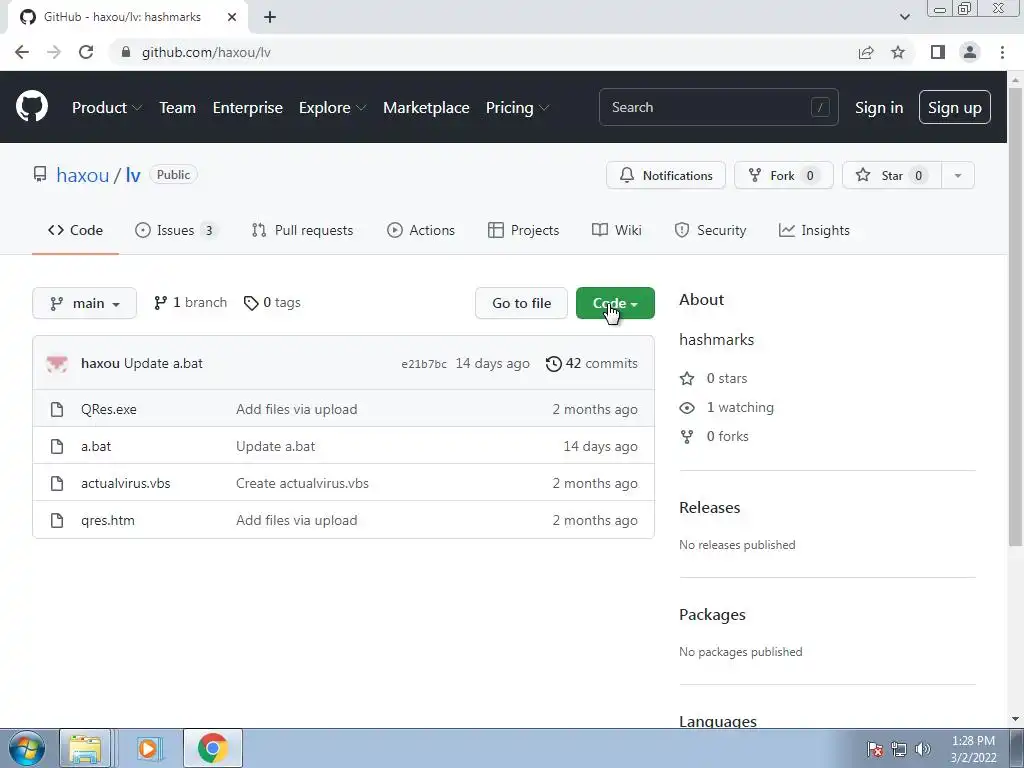
Task: Switch to the Pull requests tab
Action: 302,230
